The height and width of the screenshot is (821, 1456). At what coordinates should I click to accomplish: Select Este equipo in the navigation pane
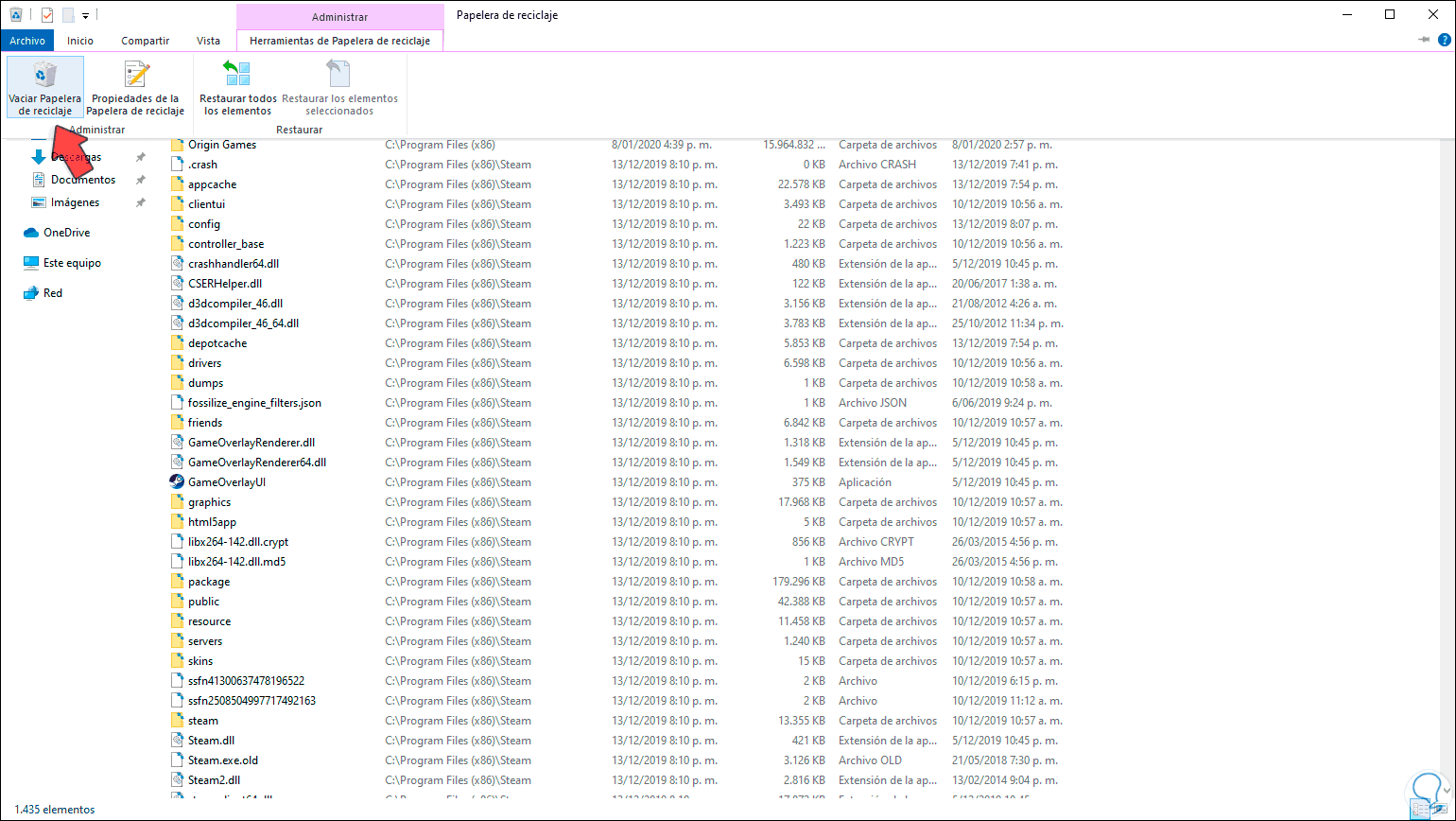coord(72,263)
